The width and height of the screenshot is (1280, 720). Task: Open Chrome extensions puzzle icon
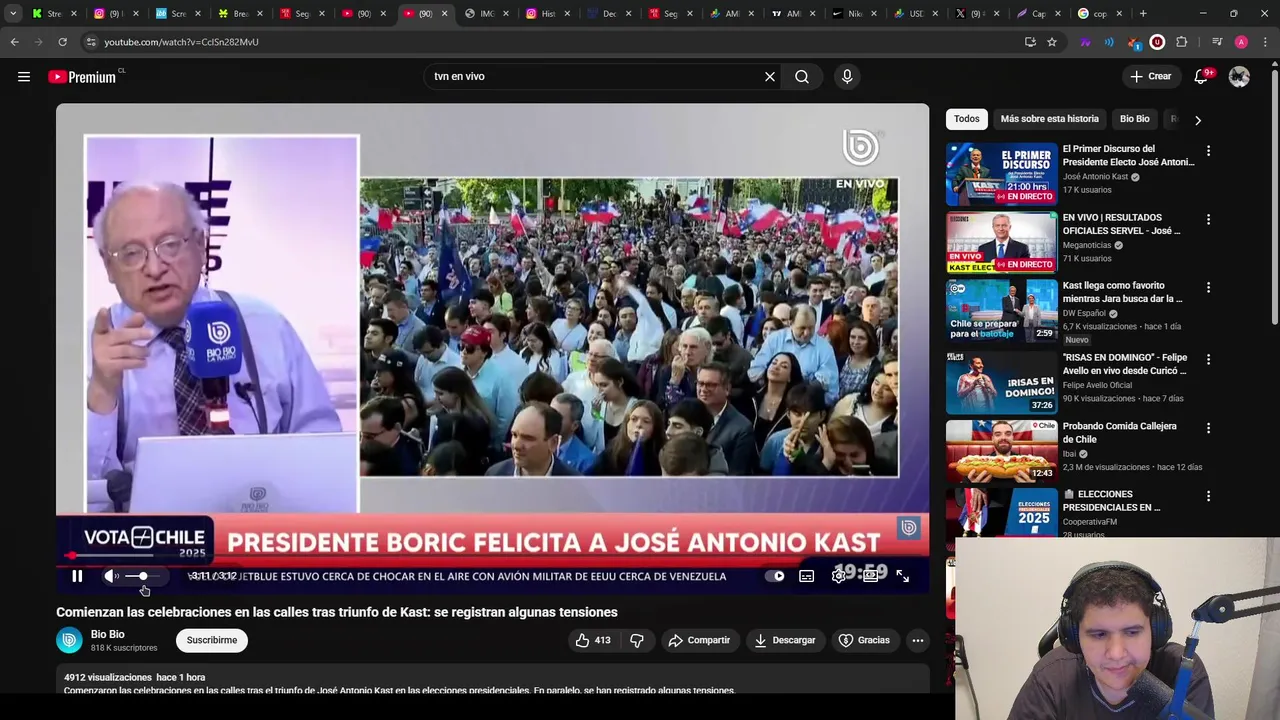click(x=1181, y=42)
